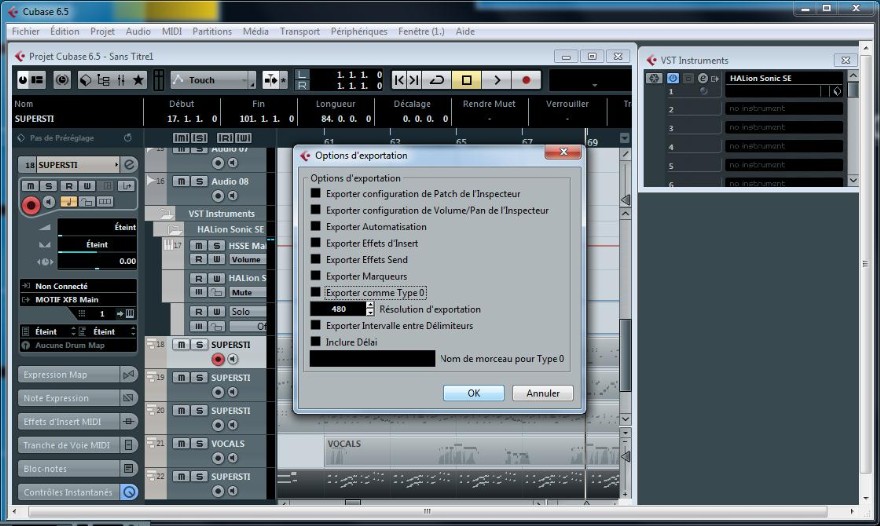Solo SUPERSTI track 22

[x=199, y=477]
